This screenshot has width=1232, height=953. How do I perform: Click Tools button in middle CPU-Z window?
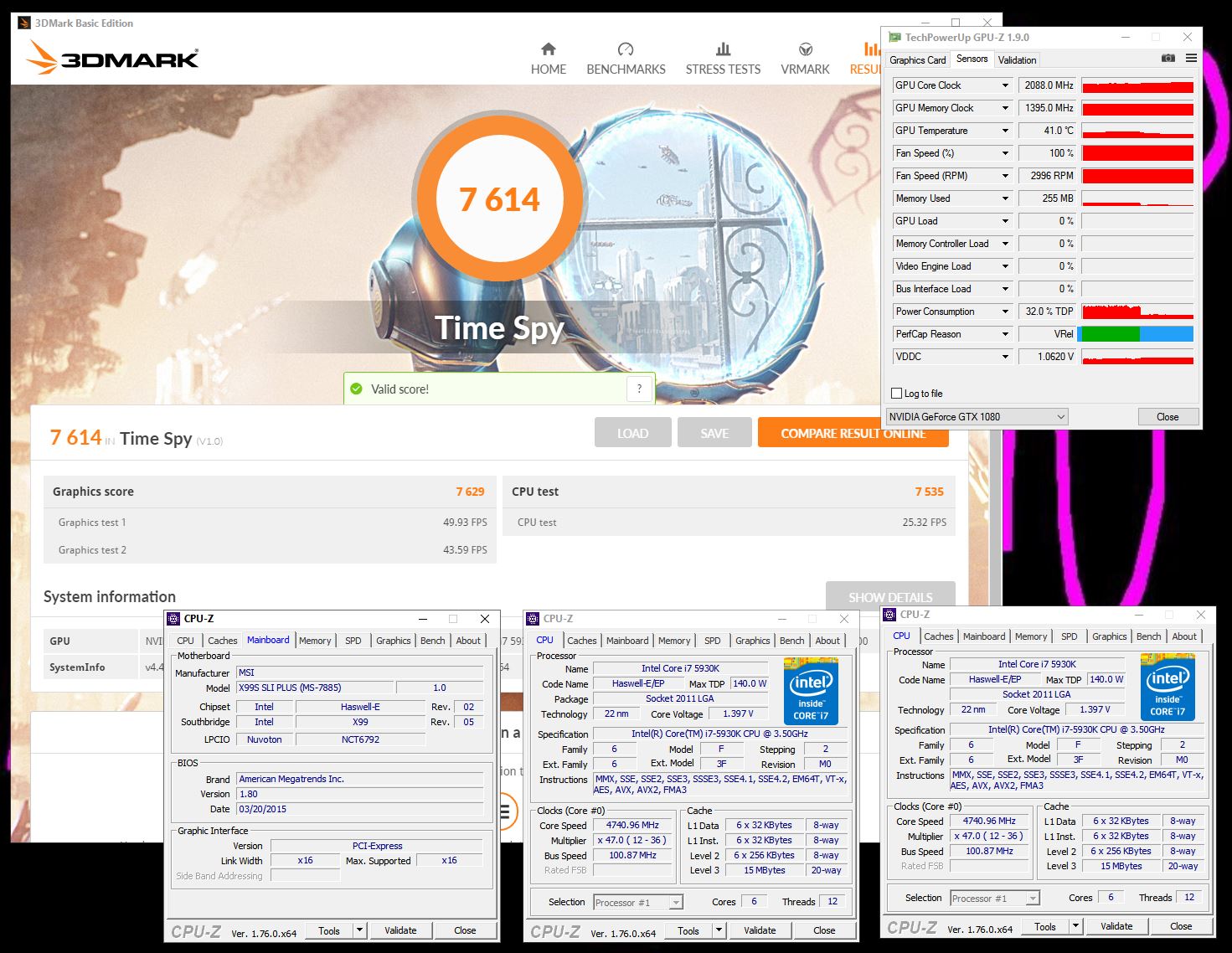688,930
